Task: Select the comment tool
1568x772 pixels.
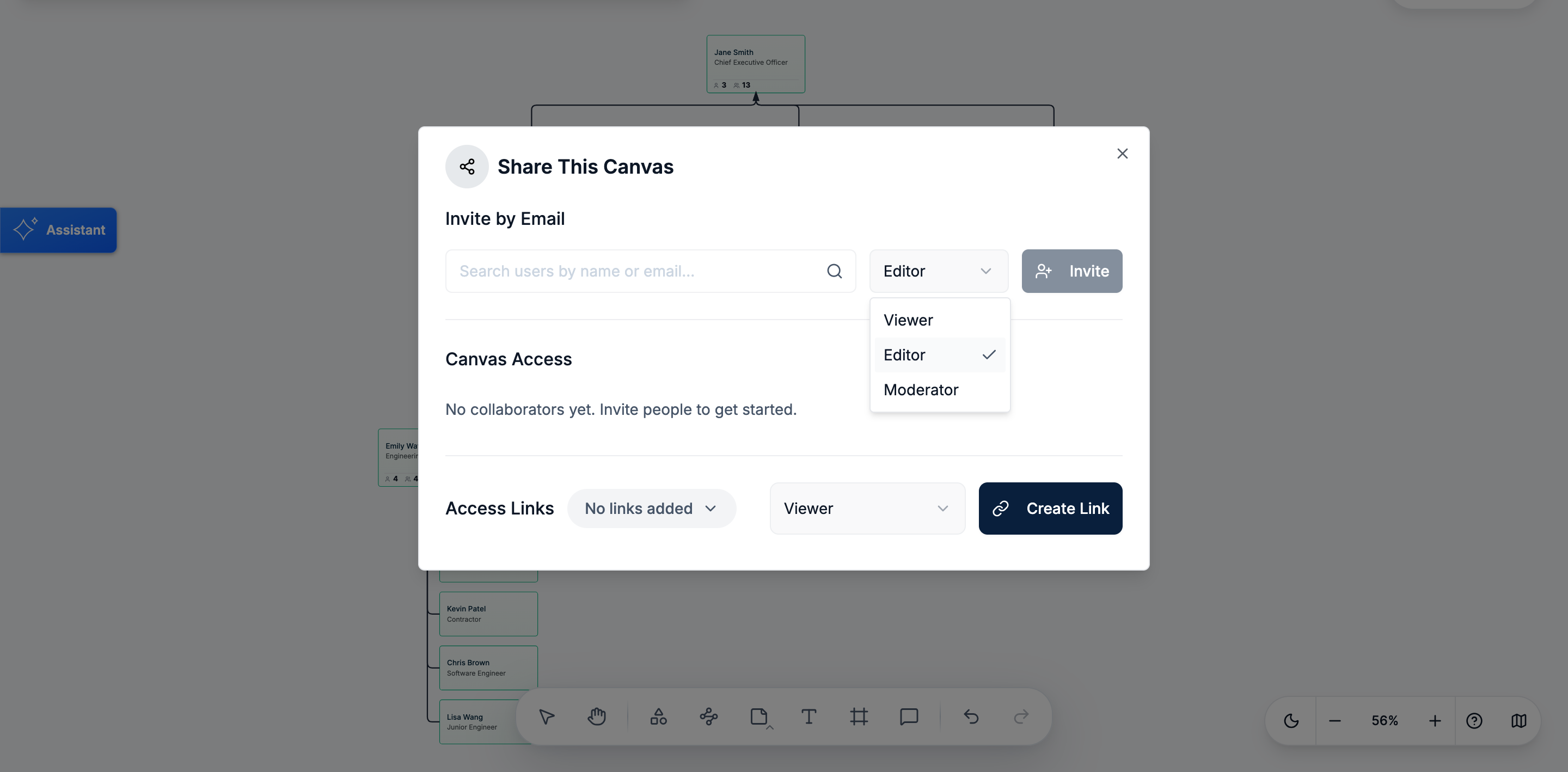Action: click(909, 716)
